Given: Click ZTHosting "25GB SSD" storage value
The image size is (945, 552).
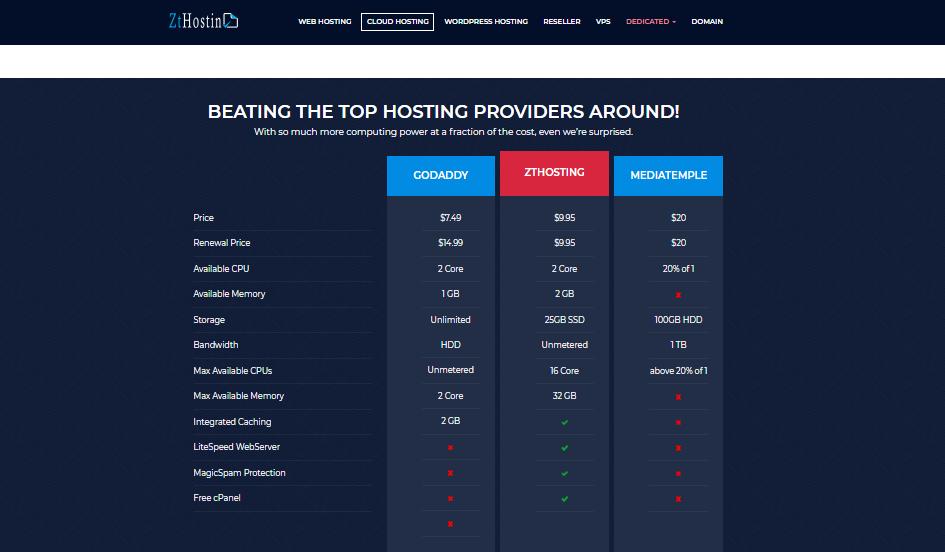Looking at the screenshot, I should pyautogui.click(x=565, y=320).
